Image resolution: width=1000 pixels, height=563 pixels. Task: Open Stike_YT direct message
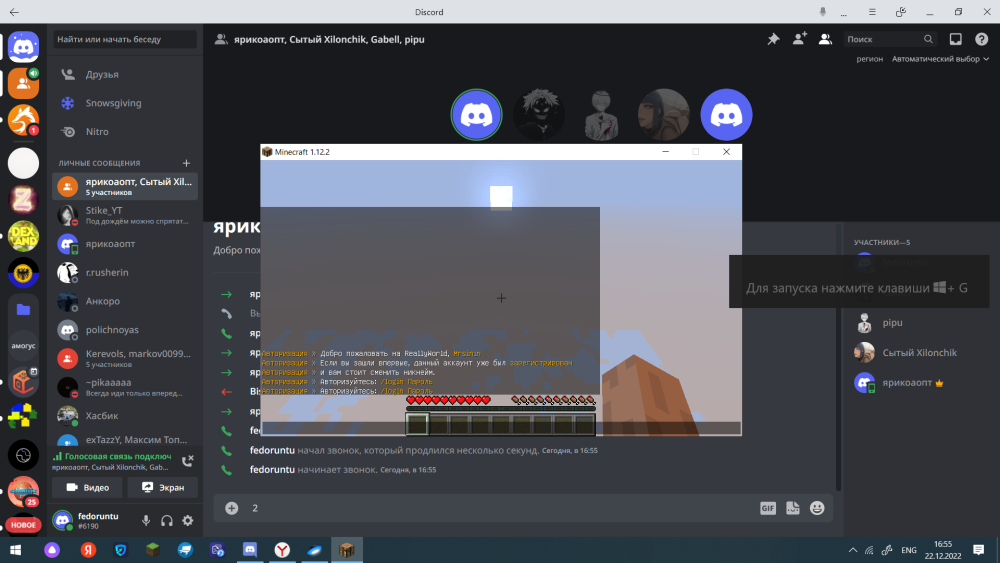[125, 215]
